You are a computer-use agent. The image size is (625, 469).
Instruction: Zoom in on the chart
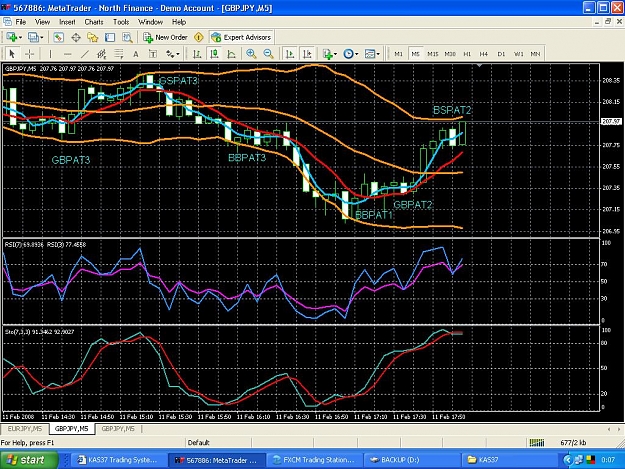click(251, 54)
